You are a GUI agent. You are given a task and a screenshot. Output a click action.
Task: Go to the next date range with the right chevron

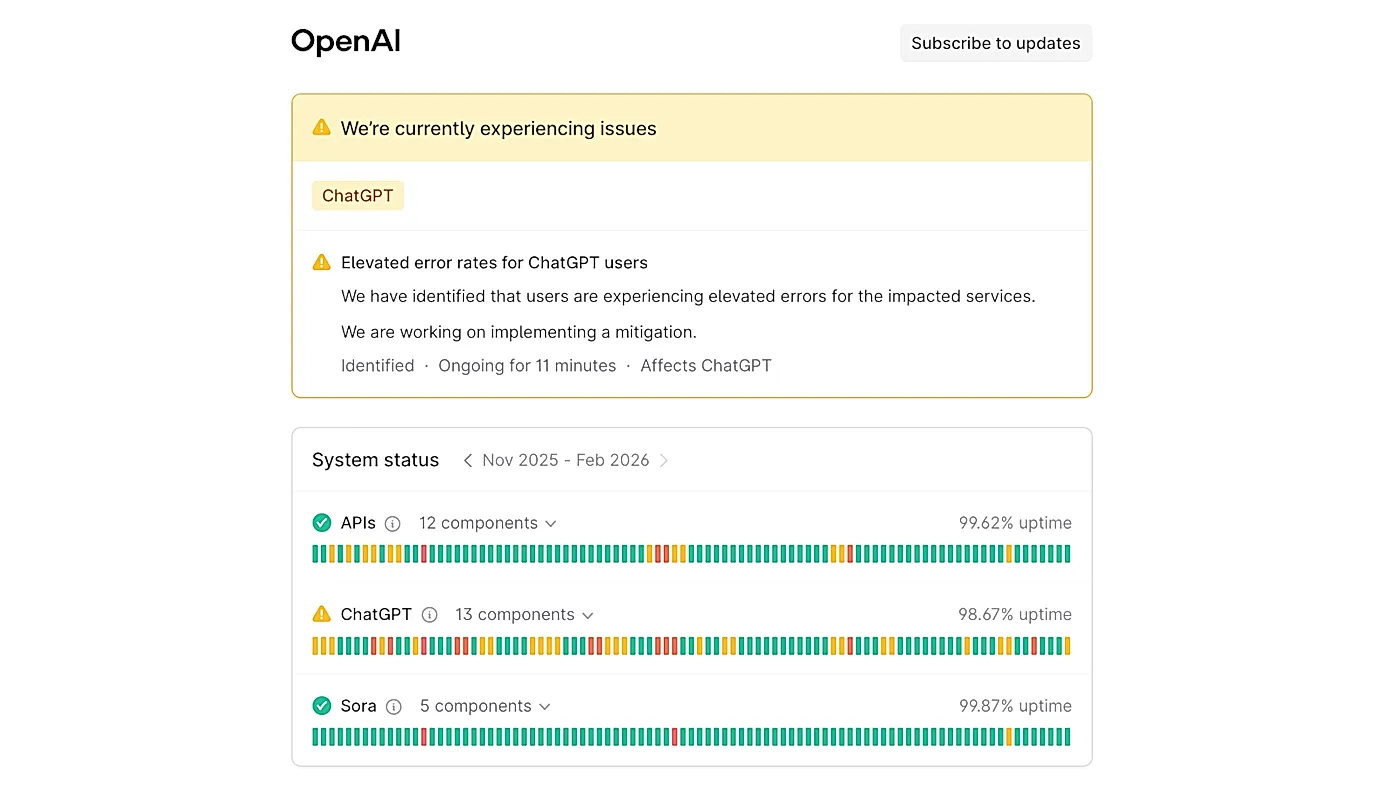(664, 460)
